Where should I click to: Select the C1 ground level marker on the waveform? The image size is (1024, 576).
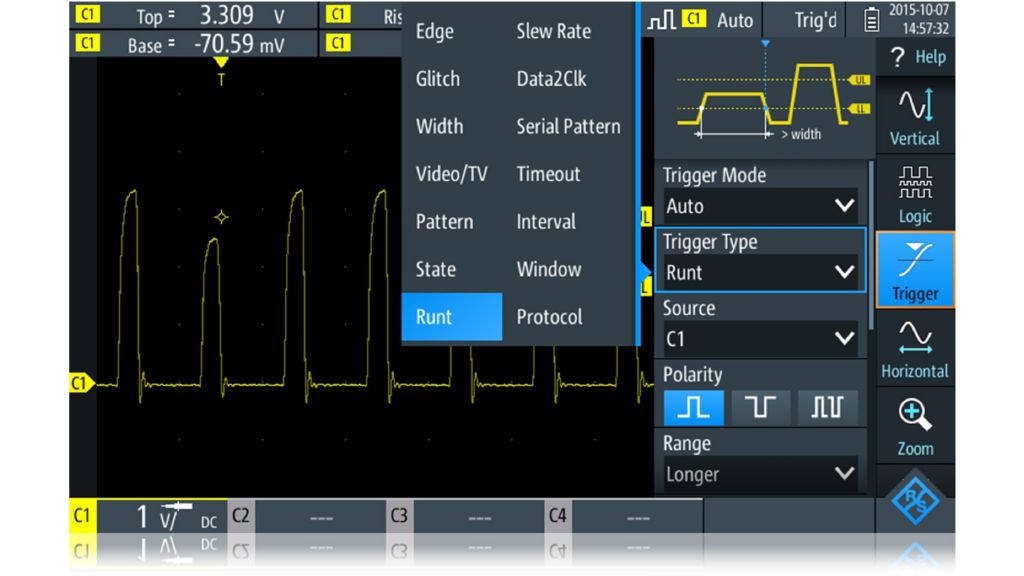(x=81, y=383)
